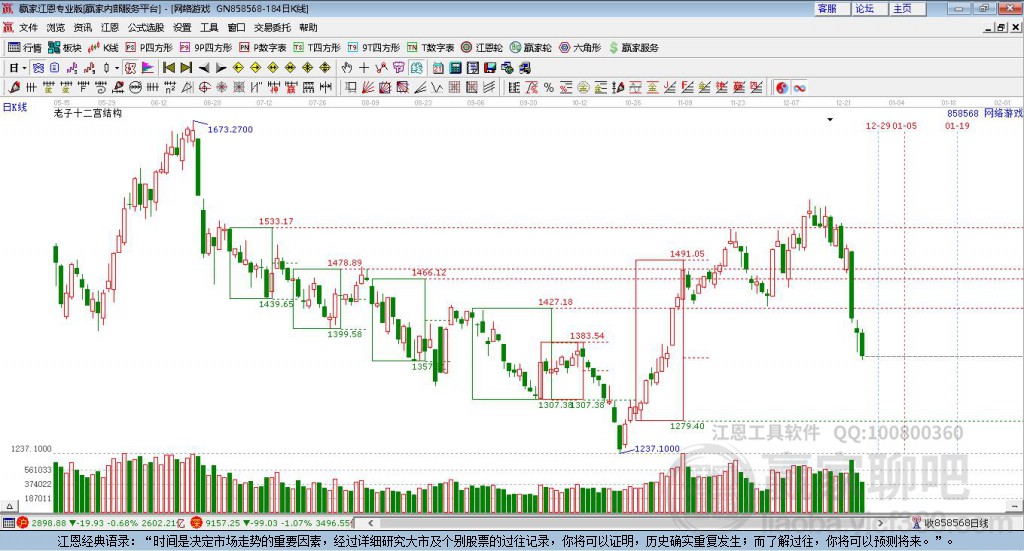Click the 1237.1000 low price label
This screenshot has height=551, width=1024.
coord(657,449)
